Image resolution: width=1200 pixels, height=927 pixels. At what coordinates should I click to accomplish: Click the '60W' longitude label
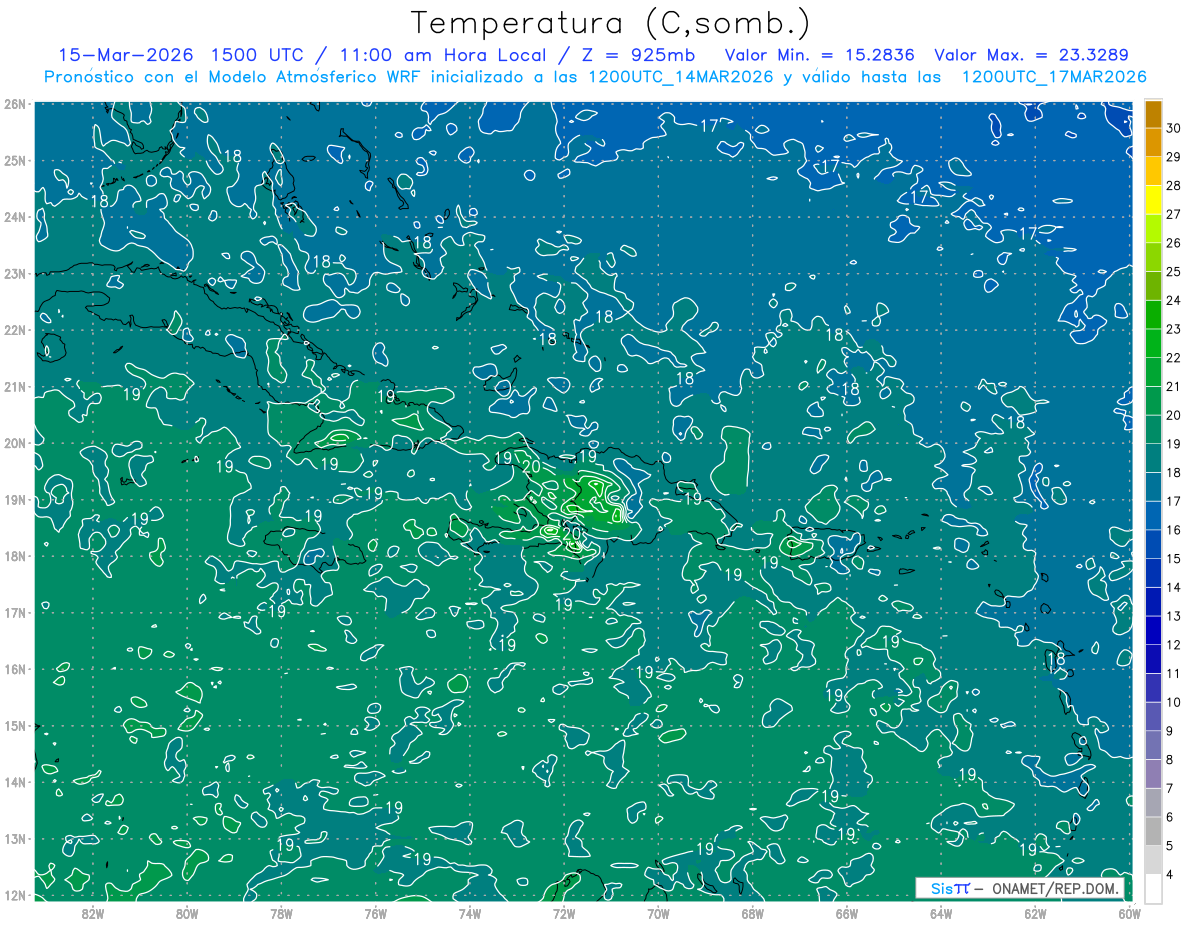1130,913
